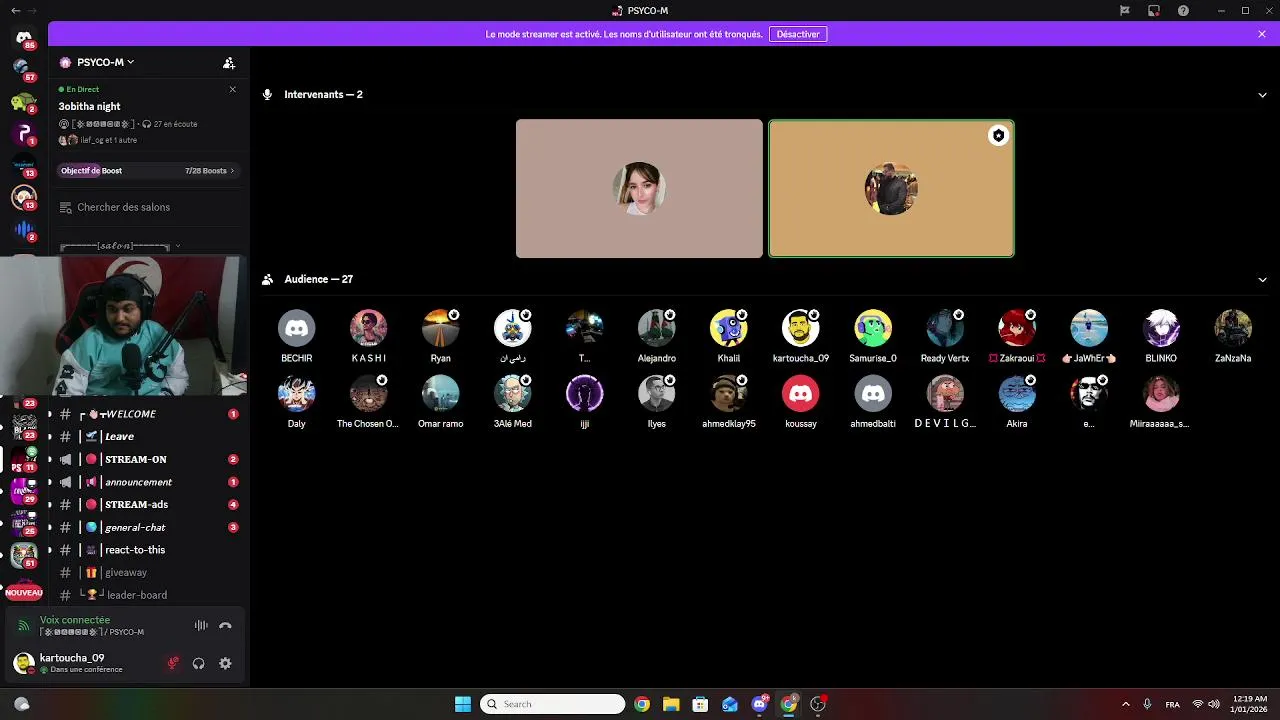This screenshot has width=1280, height=720.
Task: Open ahmedklay95 audience avatar
Action: pyautogui.click(x=728, y=394)
